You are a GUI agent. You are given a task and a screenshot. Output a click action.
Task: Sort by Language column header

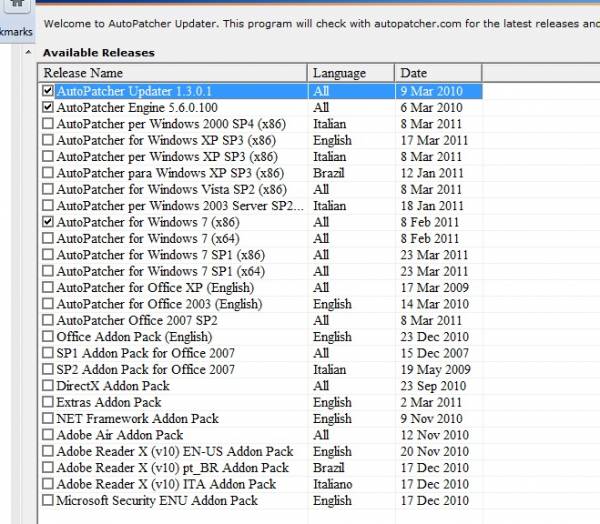[x=351, y=73]
